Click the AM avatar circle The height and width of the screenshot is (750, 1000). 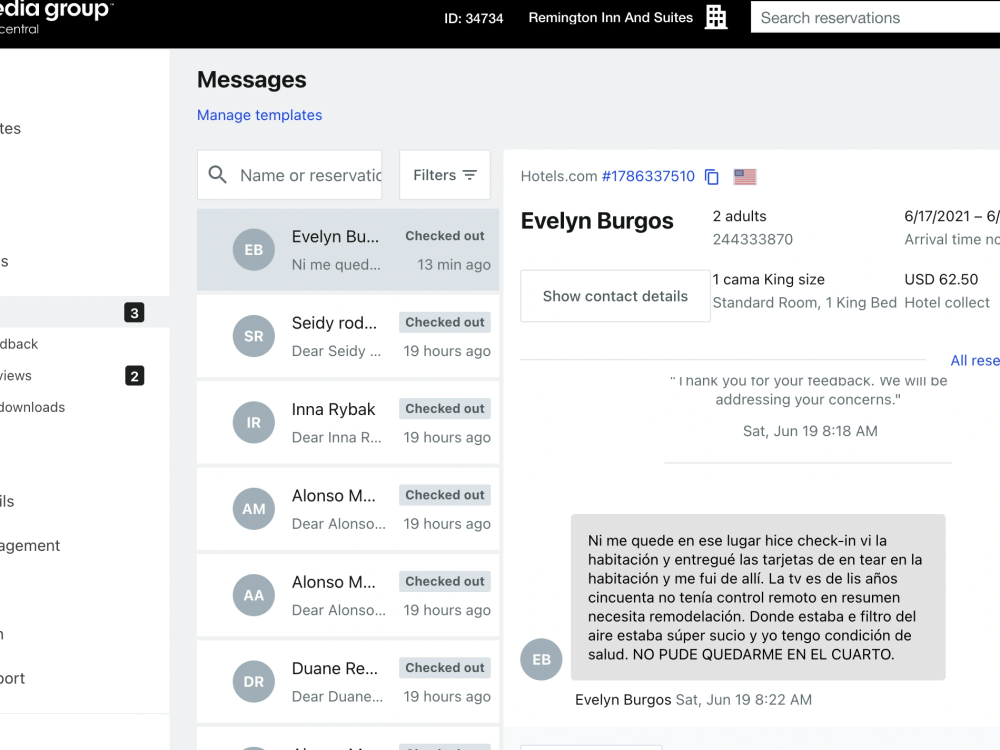tap(254, 509)
